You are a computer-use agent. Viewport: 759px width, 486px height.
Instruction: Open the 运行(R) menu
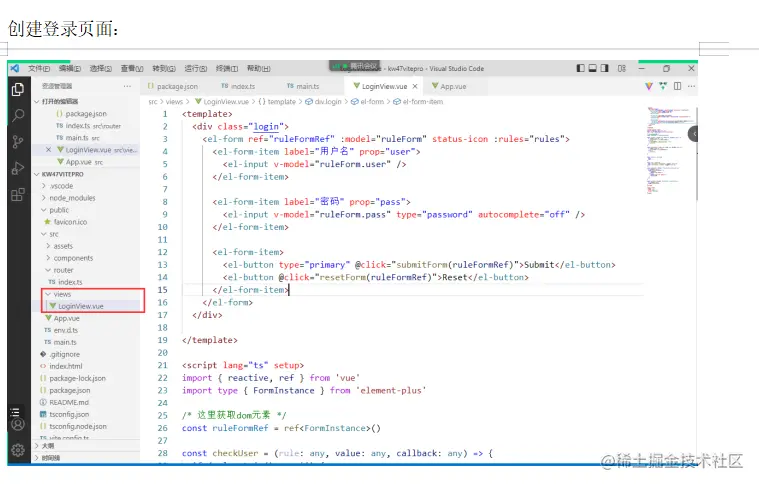[196, 68]
